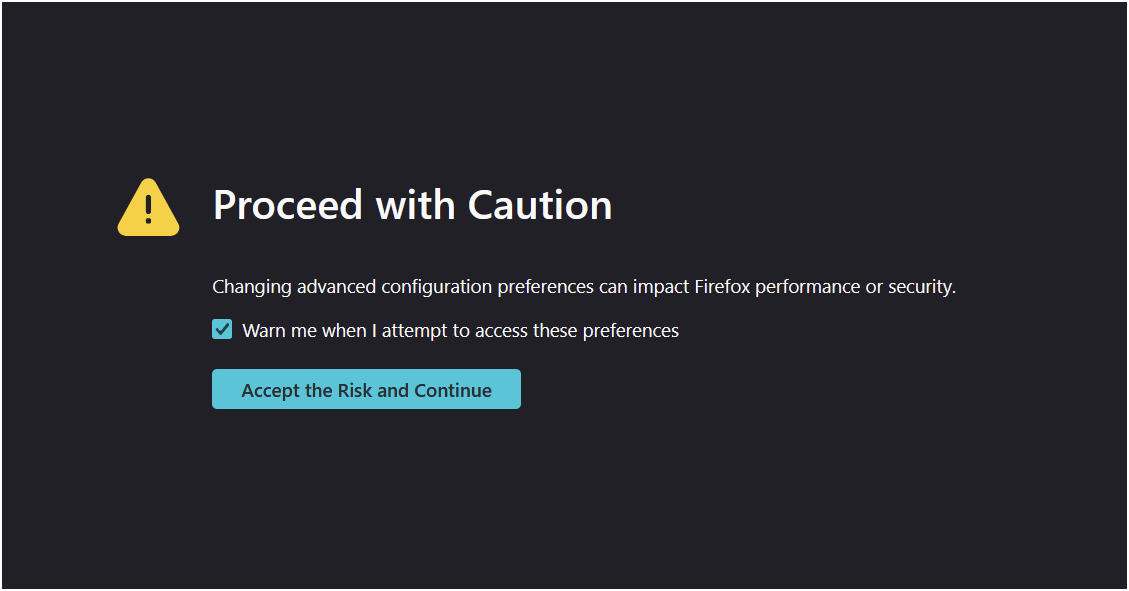Click the word configuration in warning sentence
Image resolution: width=1129 pixels, height=591 pixels.
436,287
